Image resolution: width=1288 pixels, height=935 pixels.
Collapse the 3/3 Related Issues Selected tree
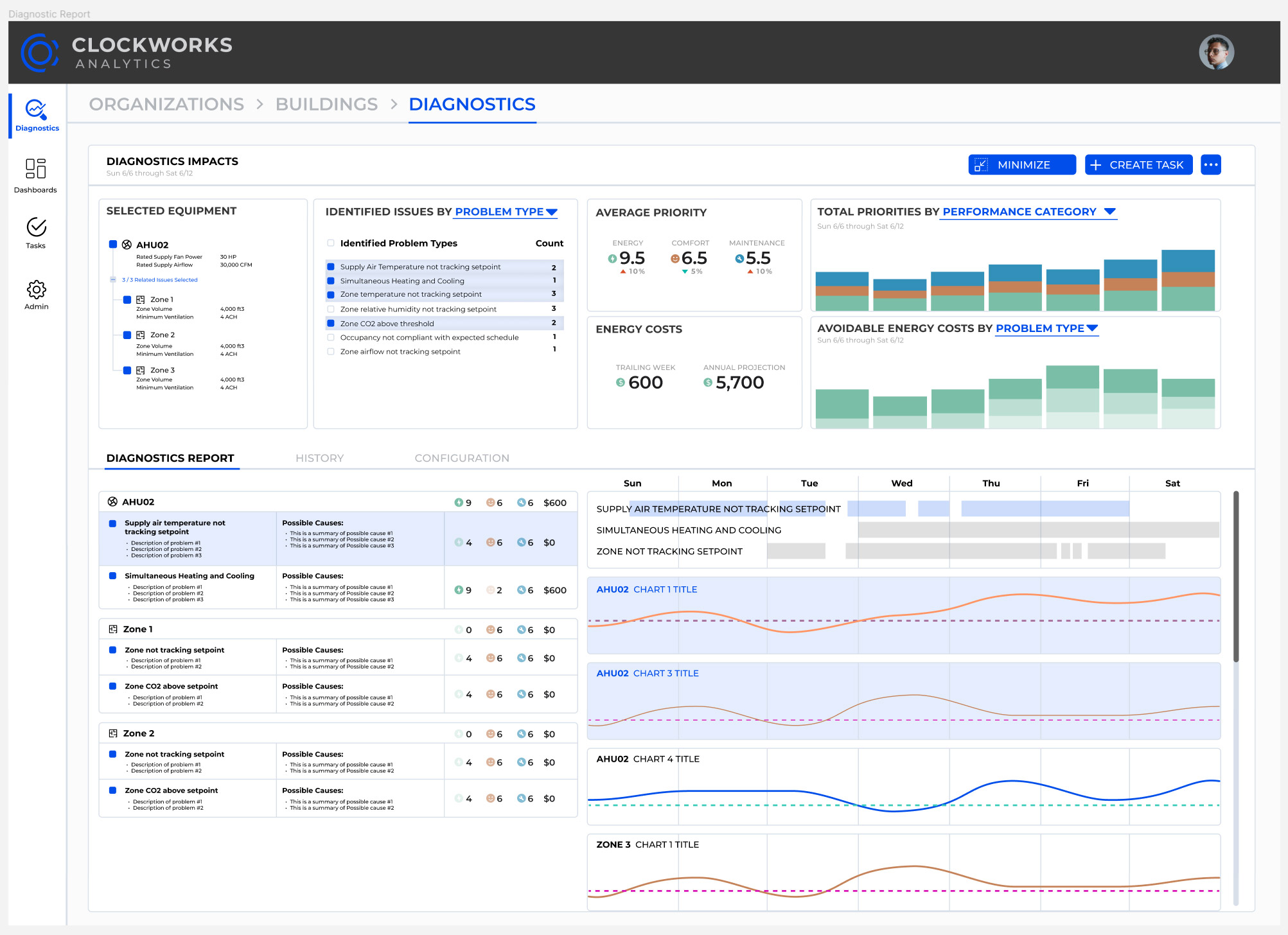click(113, 279)
